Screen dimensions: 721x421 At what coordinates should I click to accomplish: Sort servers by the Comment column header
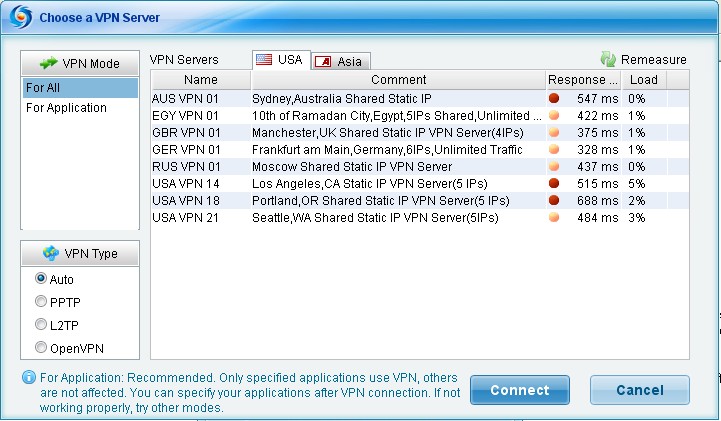pos(399,80)
